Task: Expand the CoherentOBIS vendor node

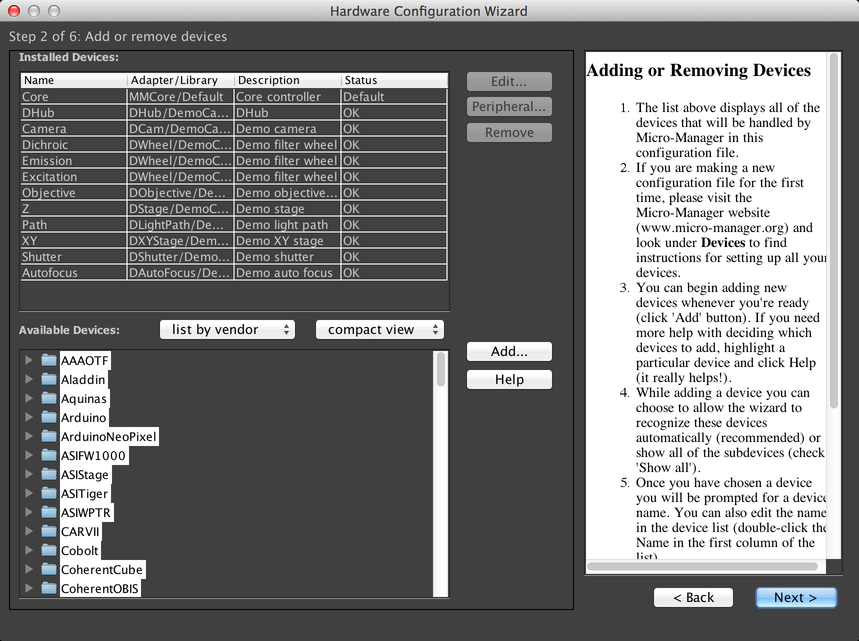Action: 29,588
